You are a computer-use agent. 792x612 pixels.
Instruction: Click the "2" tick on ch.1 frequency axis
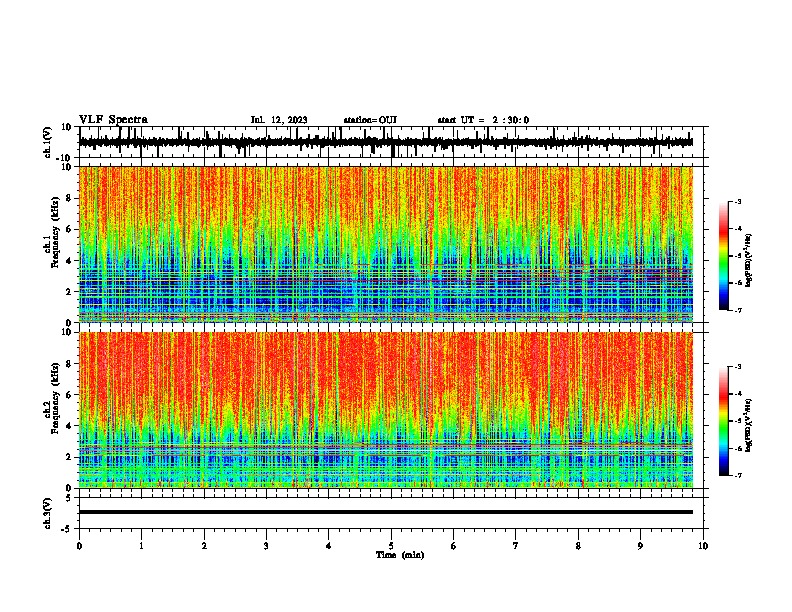(x=70, y=291)
